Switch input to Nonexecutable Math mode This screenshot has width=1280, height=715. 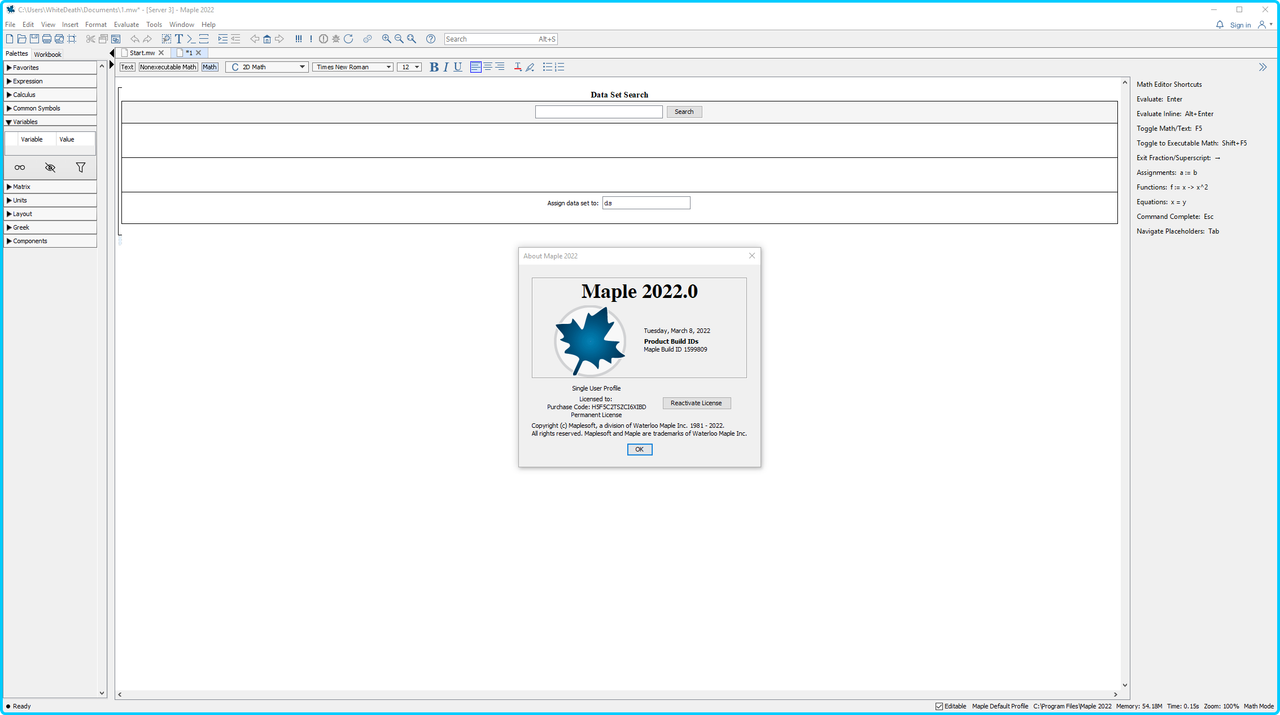click(168, 67)
